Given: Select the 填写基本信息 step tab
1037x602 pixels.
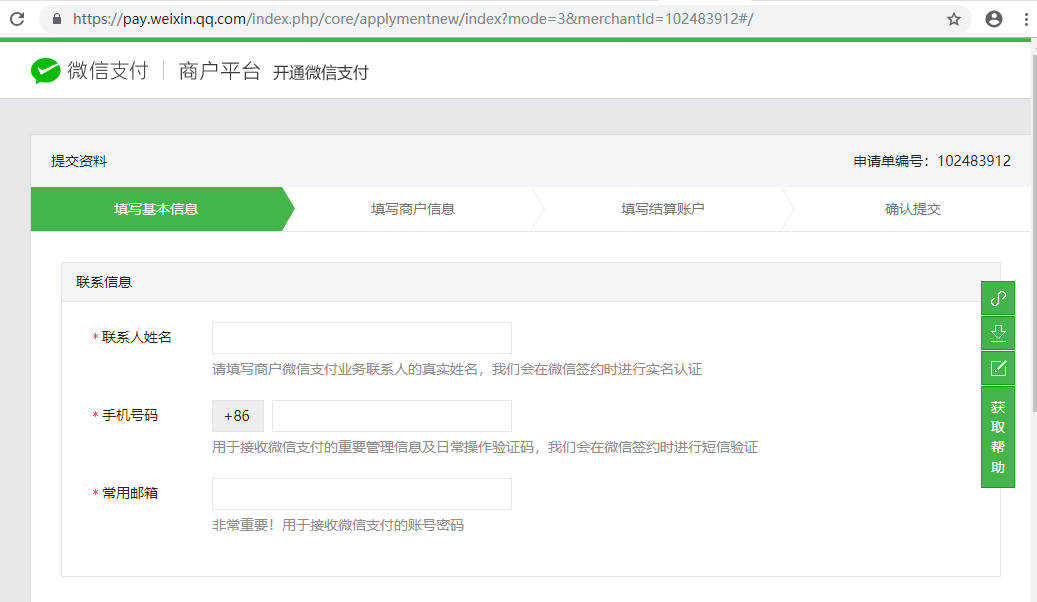Looking at the screenshot, I should pos(157,209).
